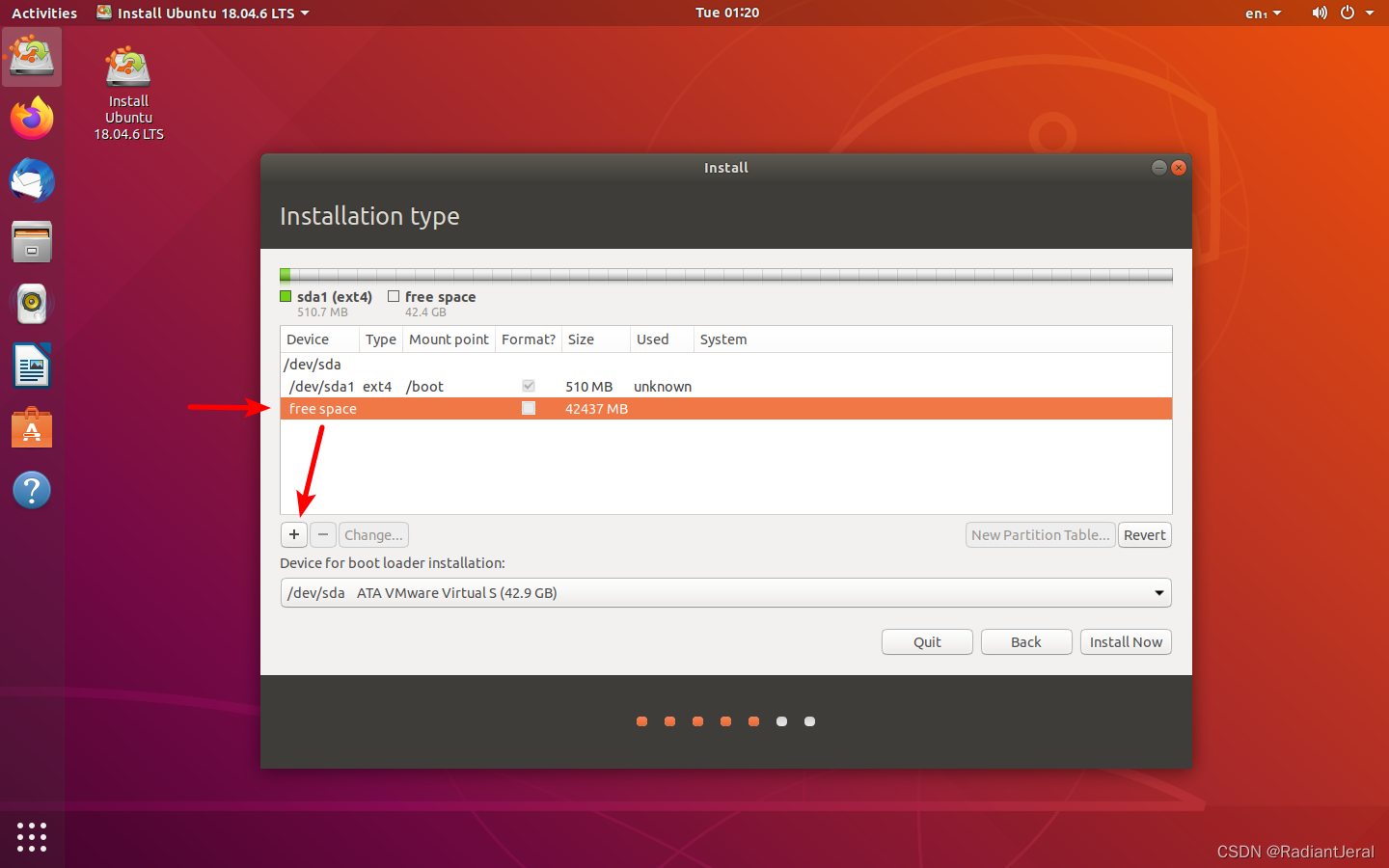
Task: Click the 42437 MB size cell
Action: click(596, 408)
